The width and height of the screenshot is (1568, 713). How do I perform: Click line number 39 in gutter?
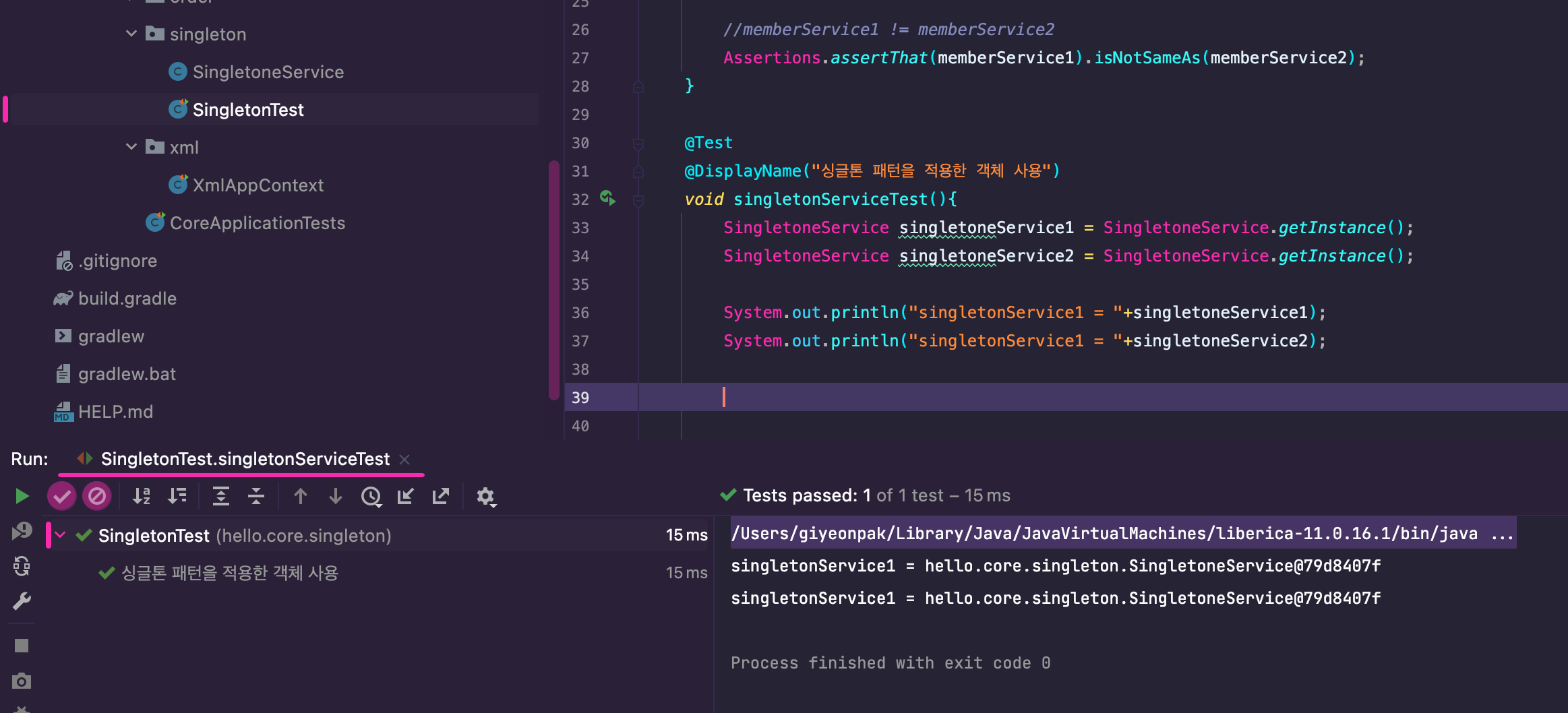point(580,398)
